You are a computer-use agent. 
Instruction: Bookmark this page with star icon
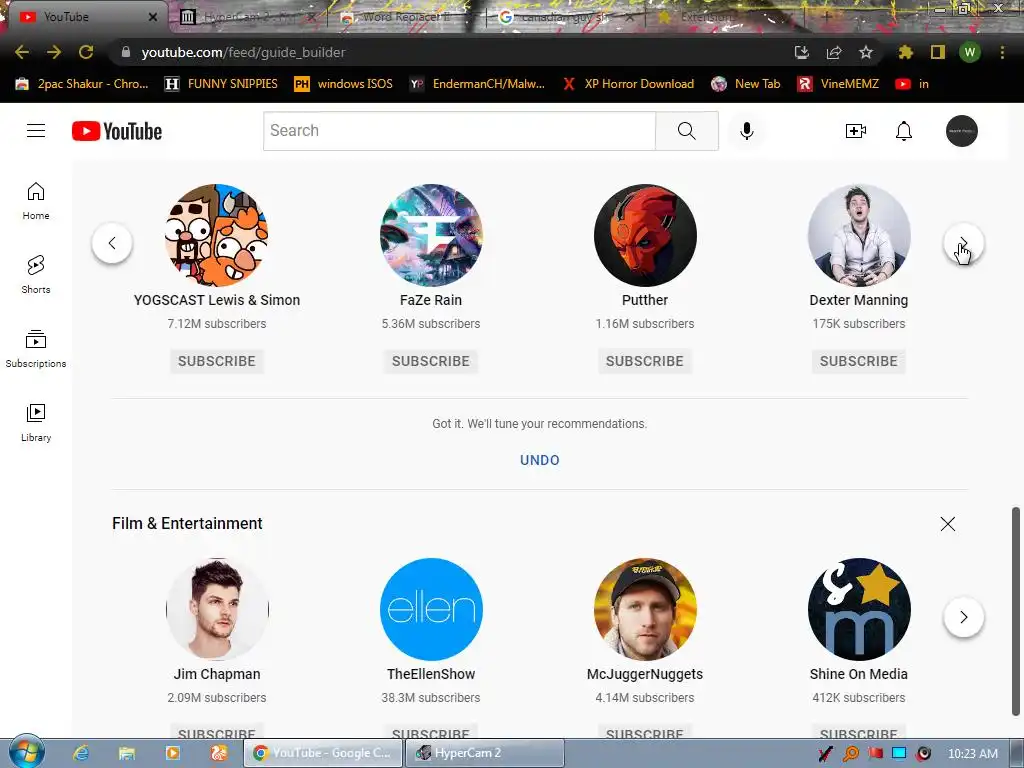click(865, 52)
